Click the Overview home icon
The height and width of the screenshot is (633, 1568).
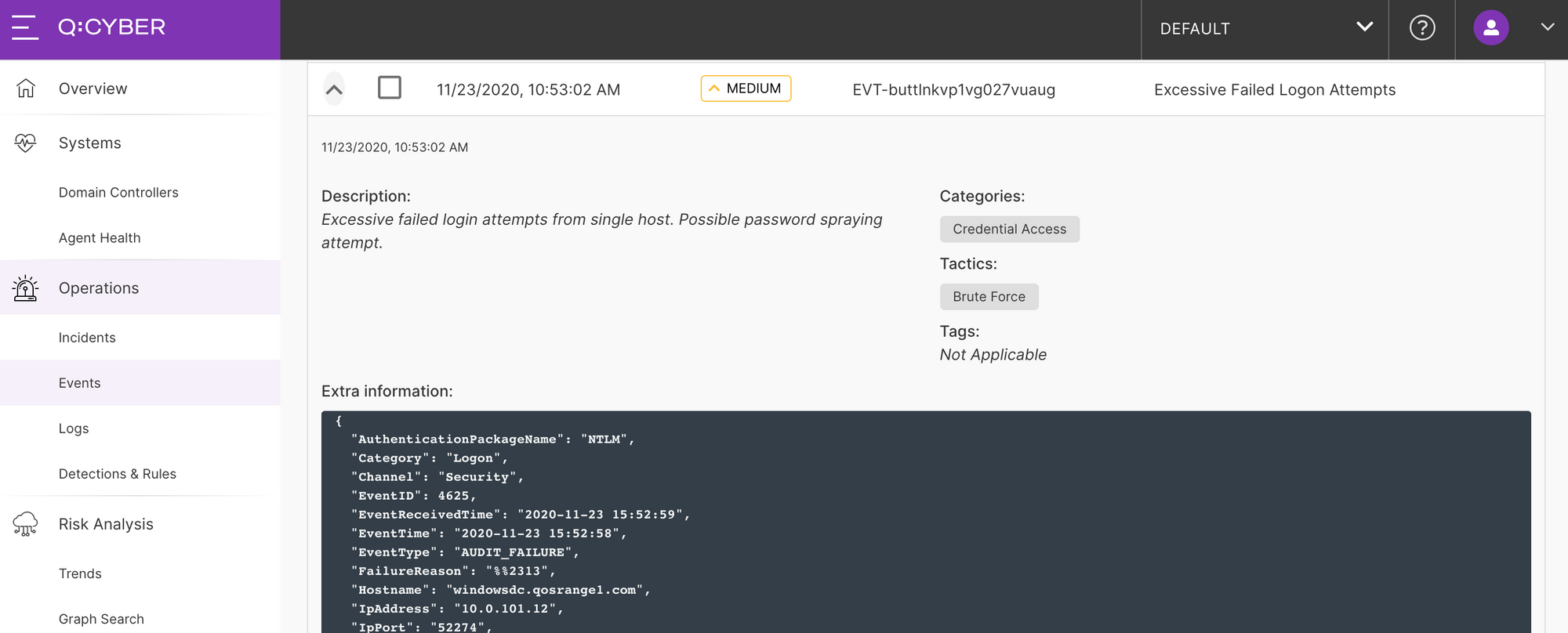[26, 89]
